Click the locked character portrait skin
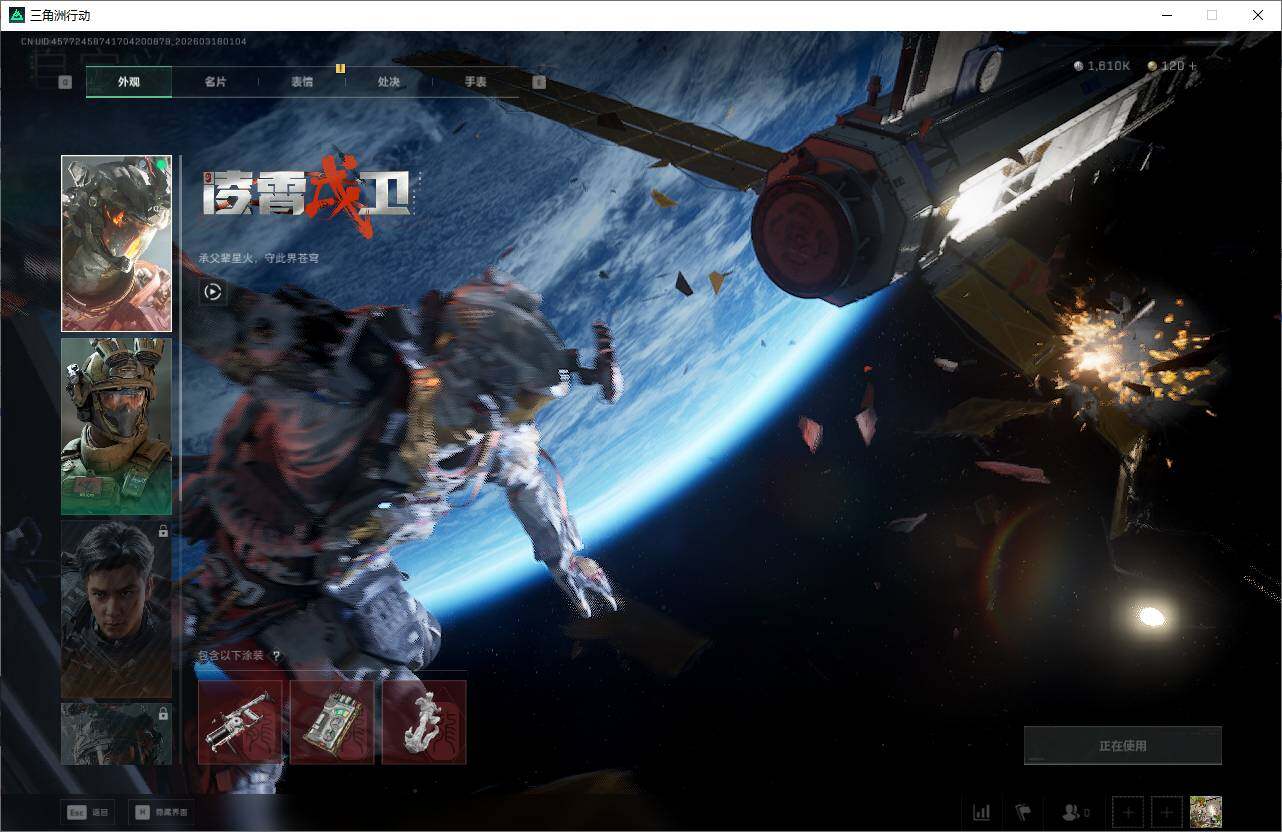The width and height of the screenshot is (1282, 832). pos(116,609)
